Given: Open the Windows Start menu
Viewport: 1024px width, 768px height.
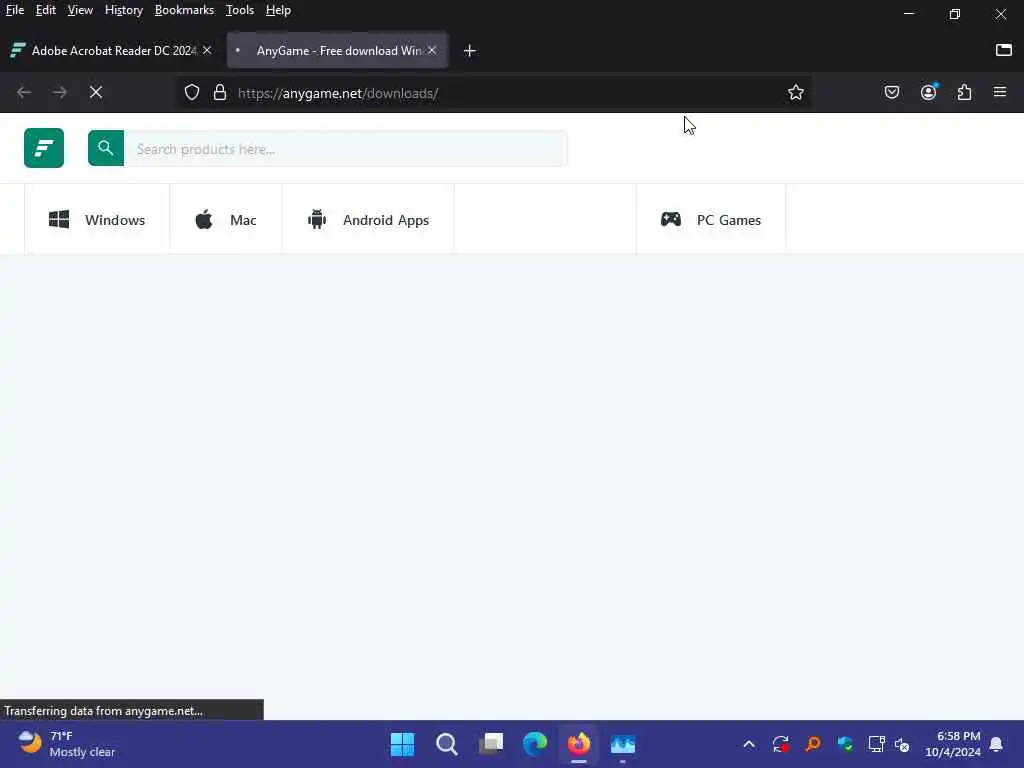Looking at the screenshot, I should coord(402,744).
